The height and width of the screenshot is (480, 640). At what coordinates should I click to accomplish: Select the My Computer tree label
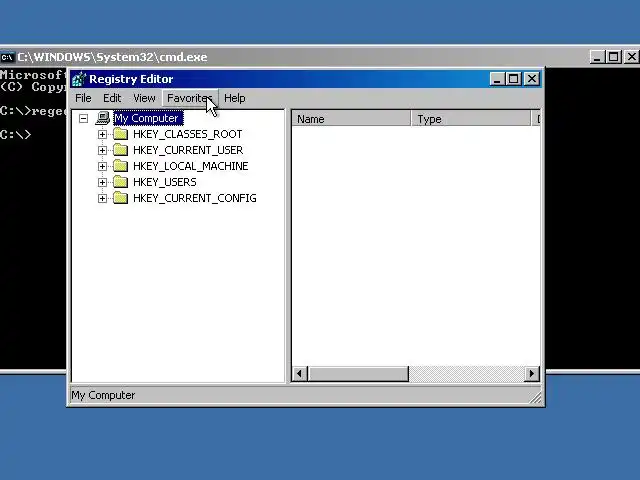[148, 118]
